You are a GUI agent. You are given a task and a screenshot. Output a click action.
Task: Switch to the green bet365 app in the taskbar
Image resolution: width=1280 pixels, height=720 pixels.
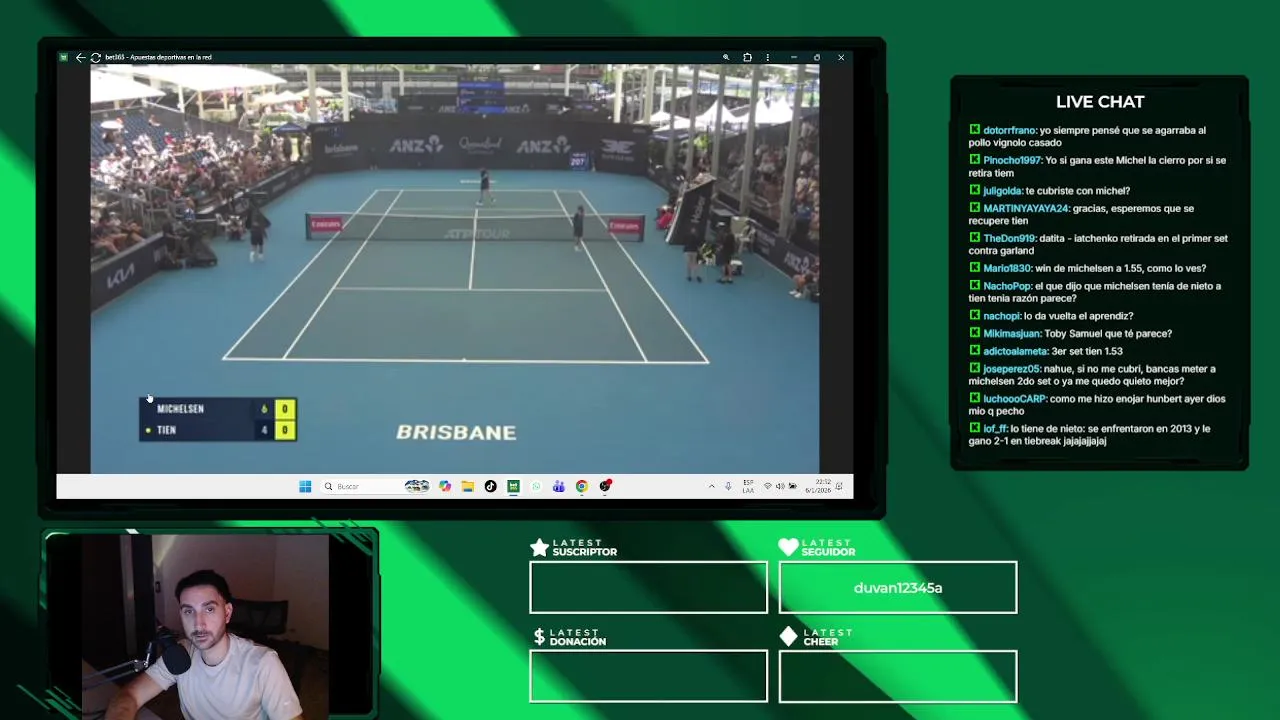(x=513, y=487)
